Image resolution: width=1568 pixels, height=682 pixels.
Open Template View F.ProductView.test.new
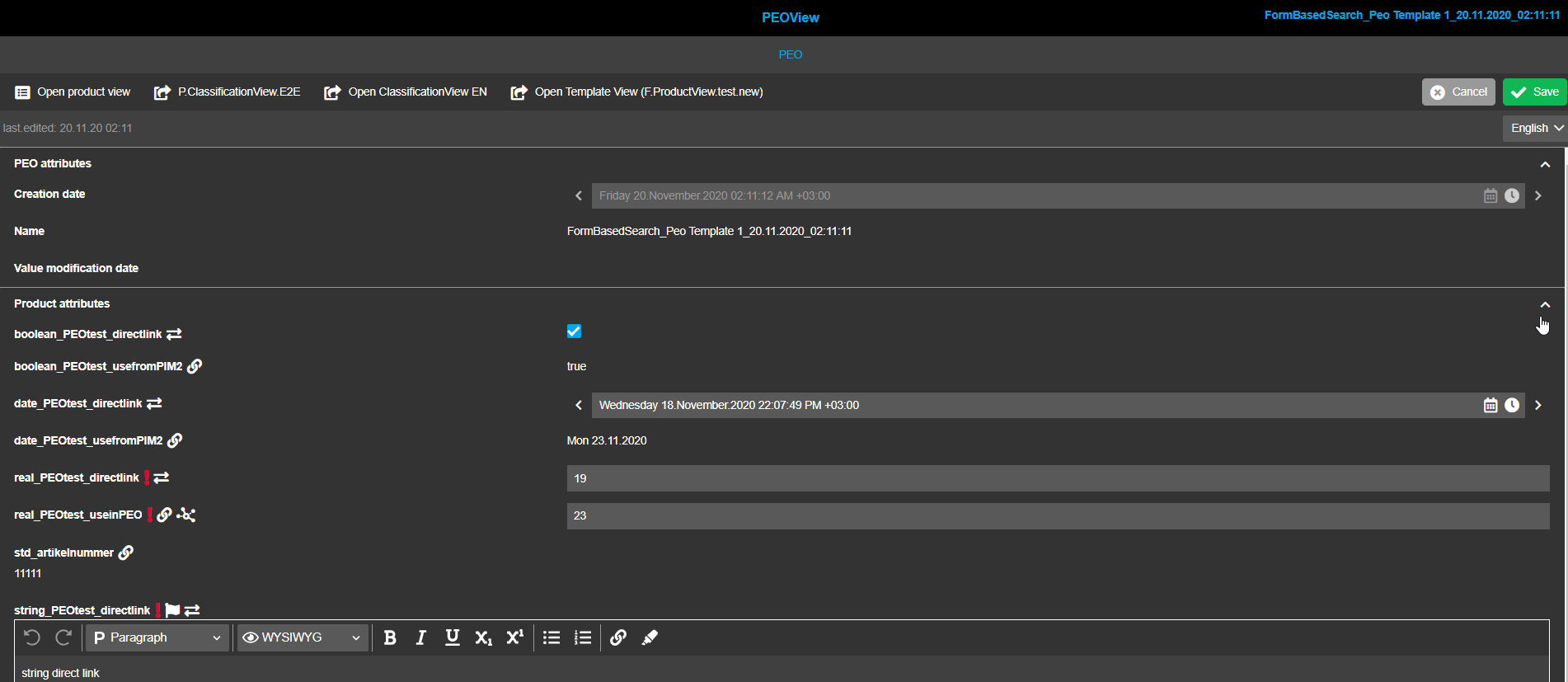(x=636, y=92)
